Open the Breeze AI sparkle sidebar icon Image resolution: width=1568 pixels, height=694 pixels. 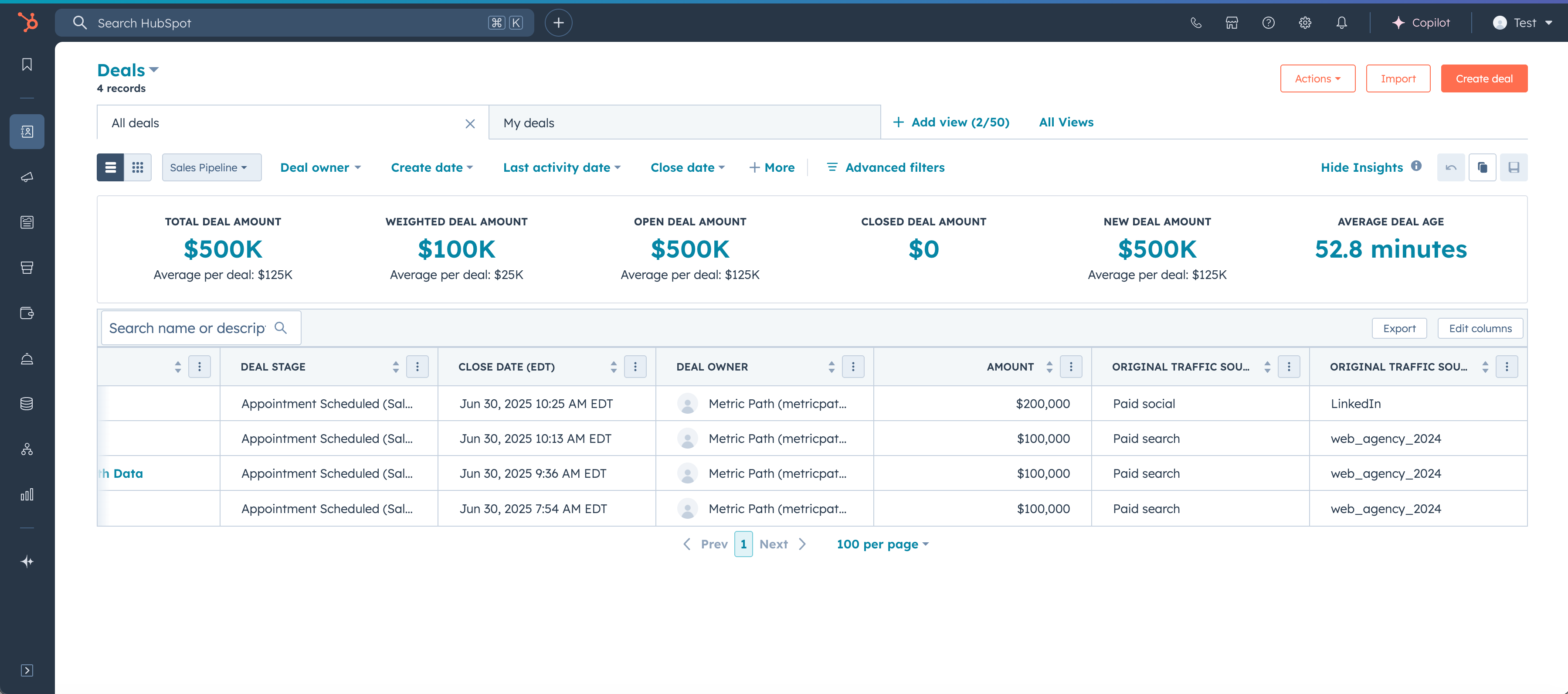[27, 561]
